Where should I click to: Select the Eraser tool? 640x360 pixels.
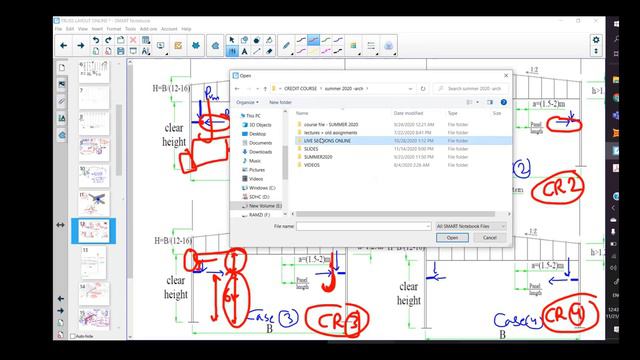point(269,51)
